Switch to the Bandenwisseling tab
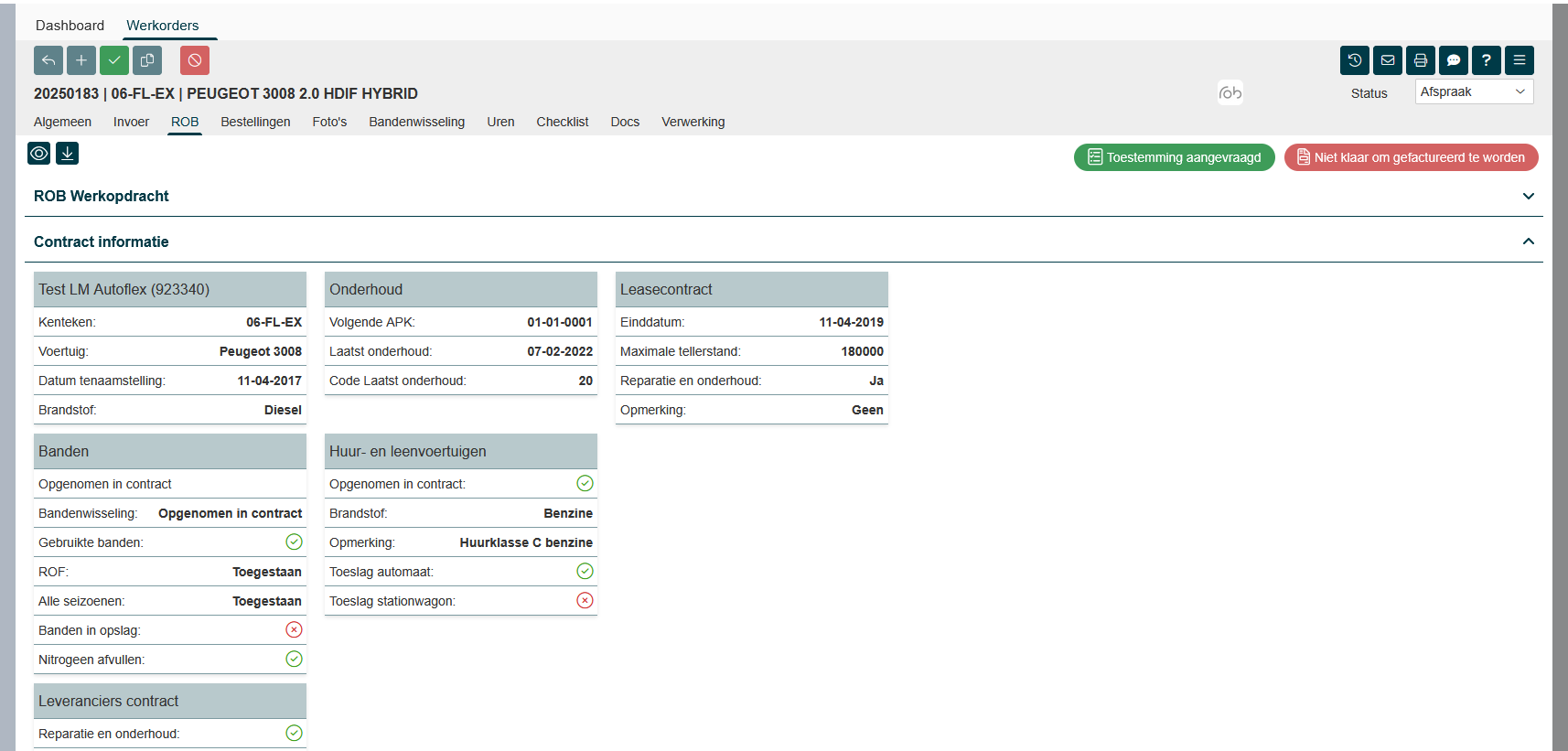 pos(416,122)
